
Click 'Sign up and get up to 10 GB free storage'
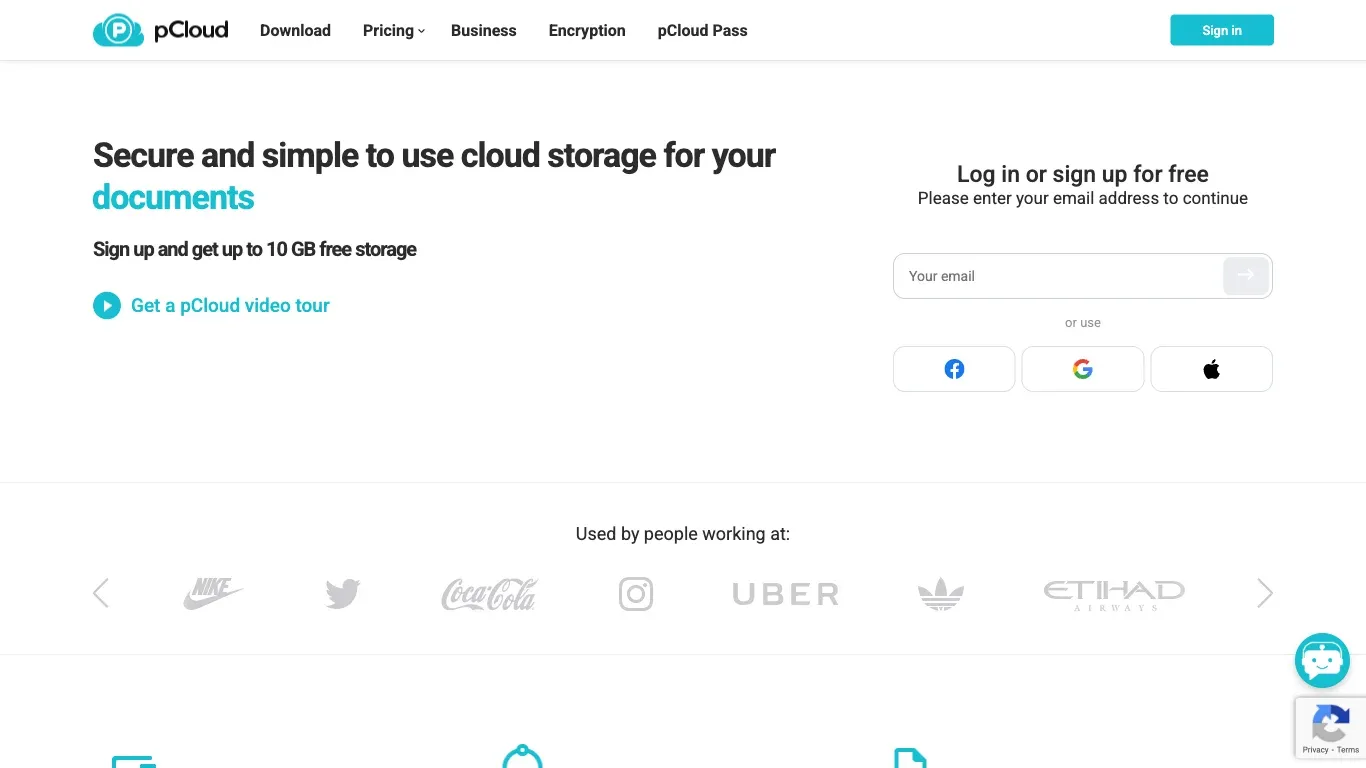(255, 249)
